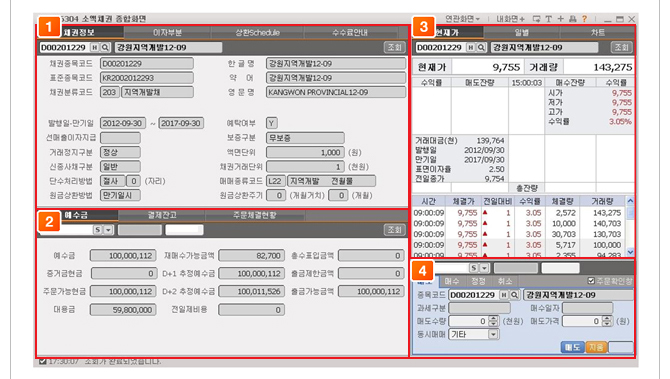
Task: Click the 체결량 cell 30,703
Action: [x=564, y=234]
